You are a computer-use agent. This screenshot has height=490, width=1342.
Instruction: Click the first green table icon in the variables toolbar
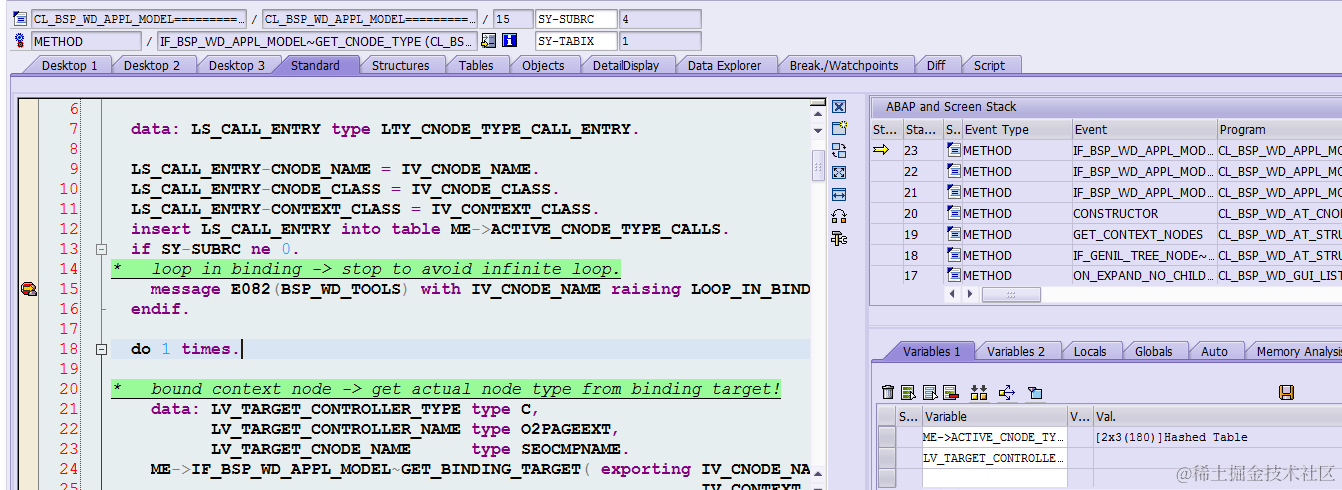click(x=908, y=392)
